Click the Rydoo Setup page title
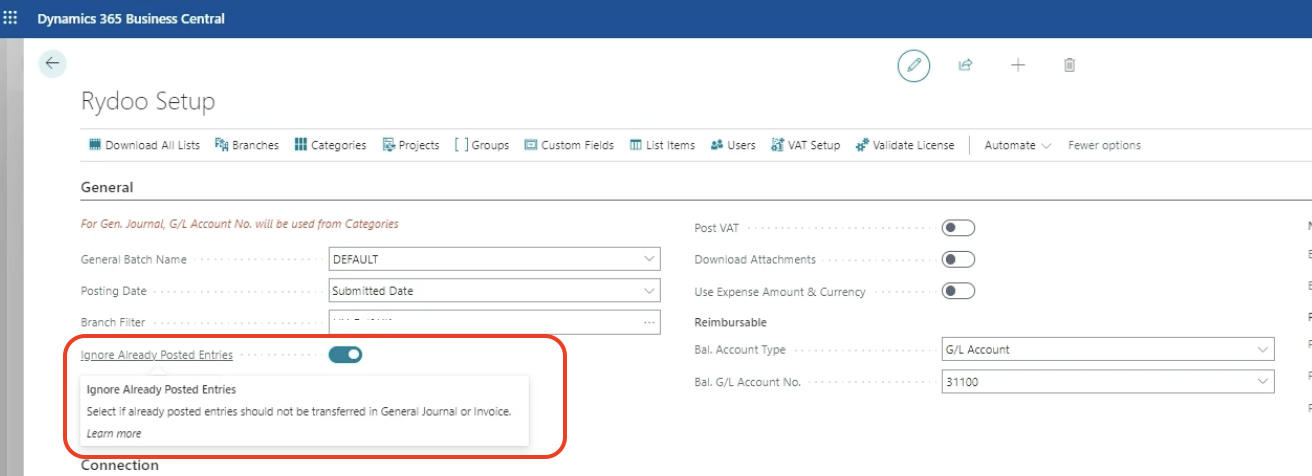1312x476 pixels. (x=147, y=101)
